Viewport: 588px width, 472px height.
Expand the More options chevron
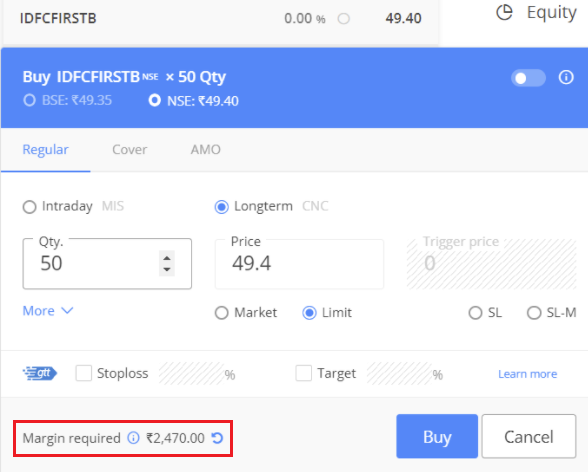pos(48,311)
